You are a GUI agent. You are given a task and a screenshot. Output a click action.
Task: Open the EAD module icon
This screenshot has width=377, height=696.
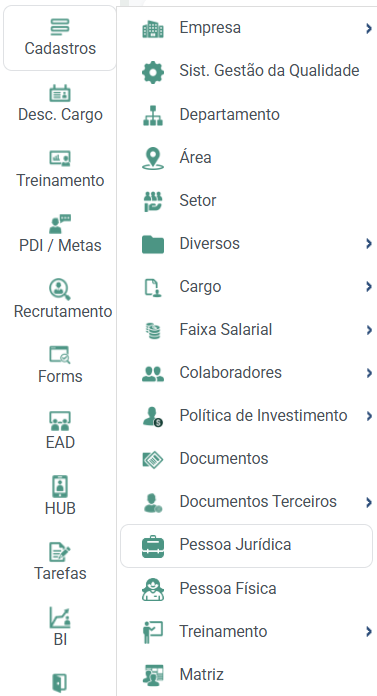click(x=60, y=421)
